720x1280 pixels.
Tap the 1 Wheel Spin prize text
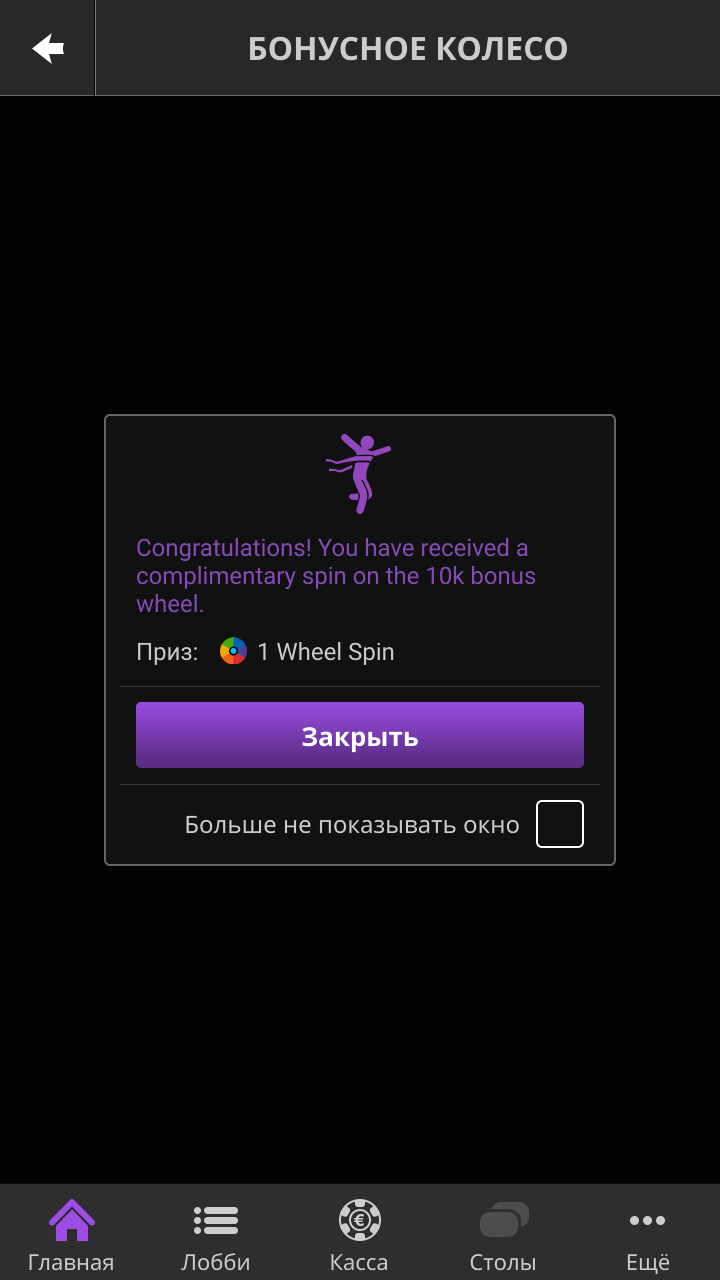(326, 652)
